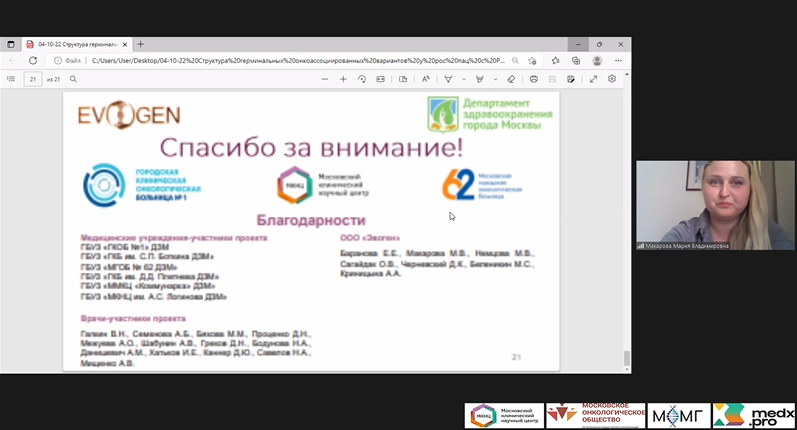
Task: Zoom in the PDF with plus
Action: click(343, 79)
